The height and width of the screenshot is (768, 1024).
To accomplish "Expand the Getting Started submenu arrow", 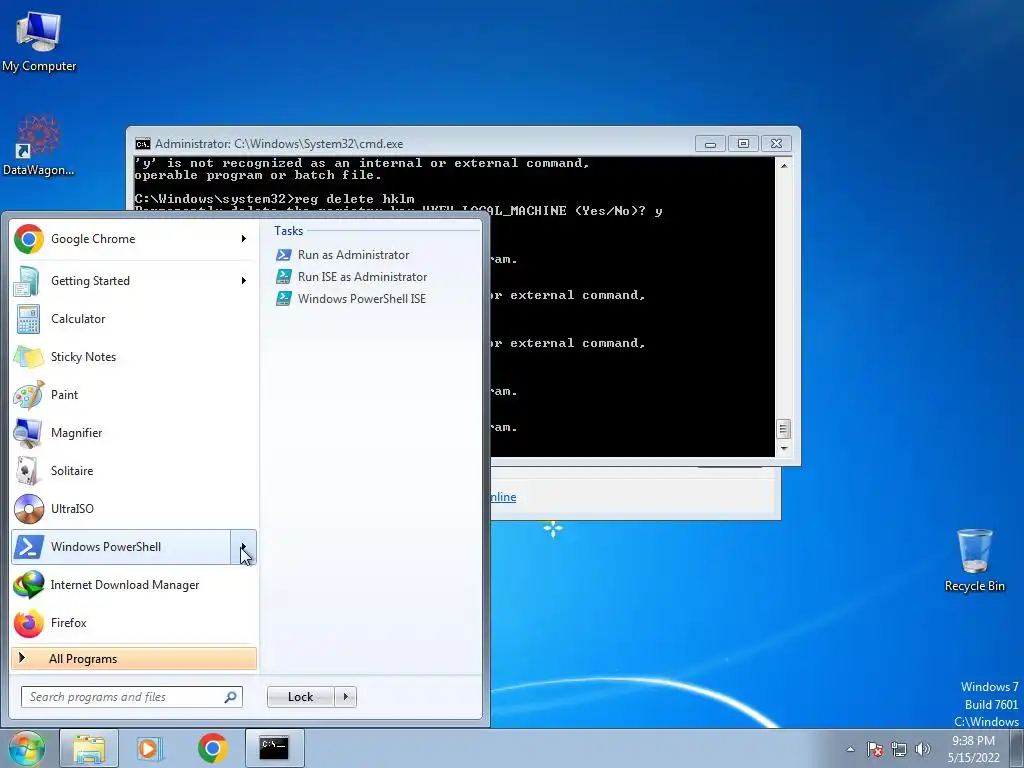I will pos(244,281).
